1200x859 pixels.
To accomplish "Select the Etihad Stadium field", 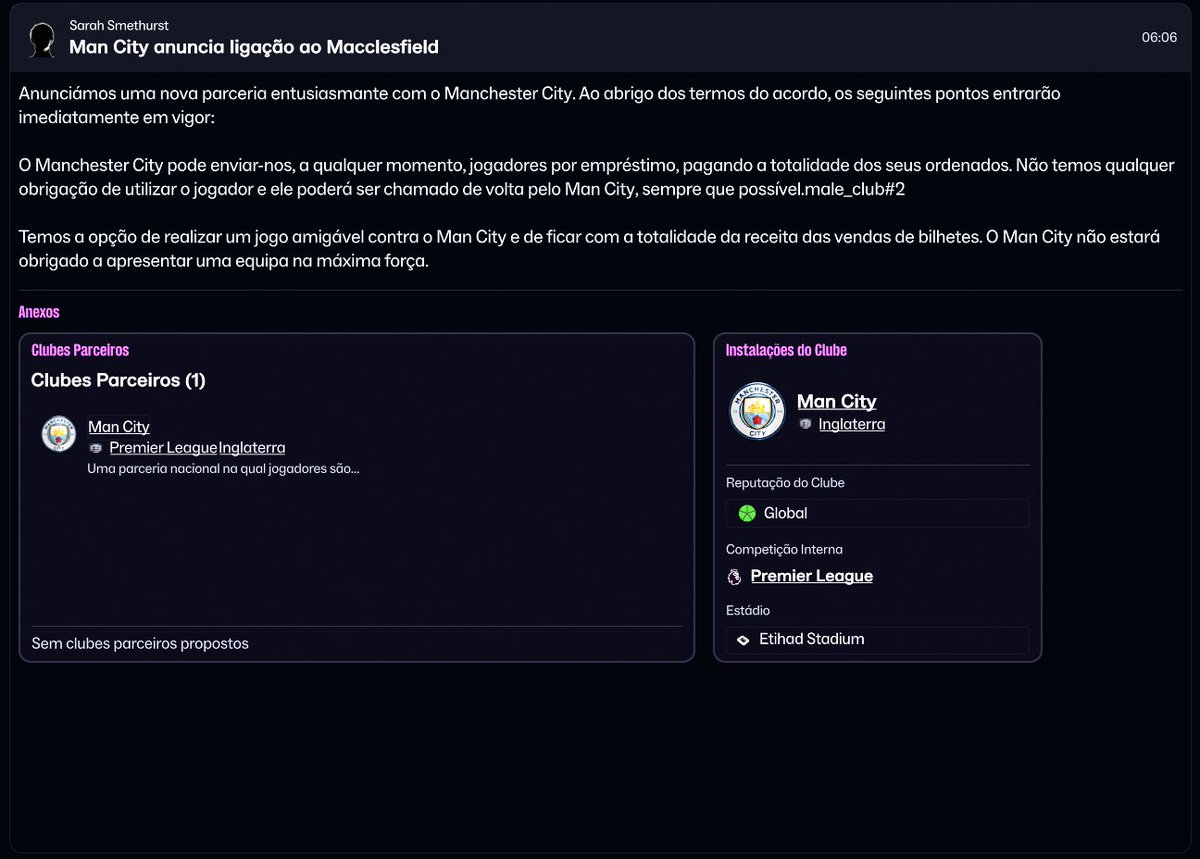I will coord(877,640).
